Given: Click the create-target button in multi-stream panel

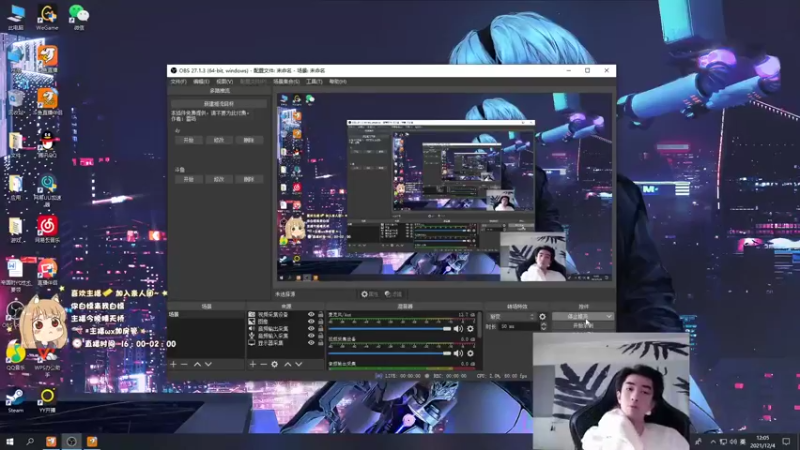Looking at the screenshot, I should point(218,104).
